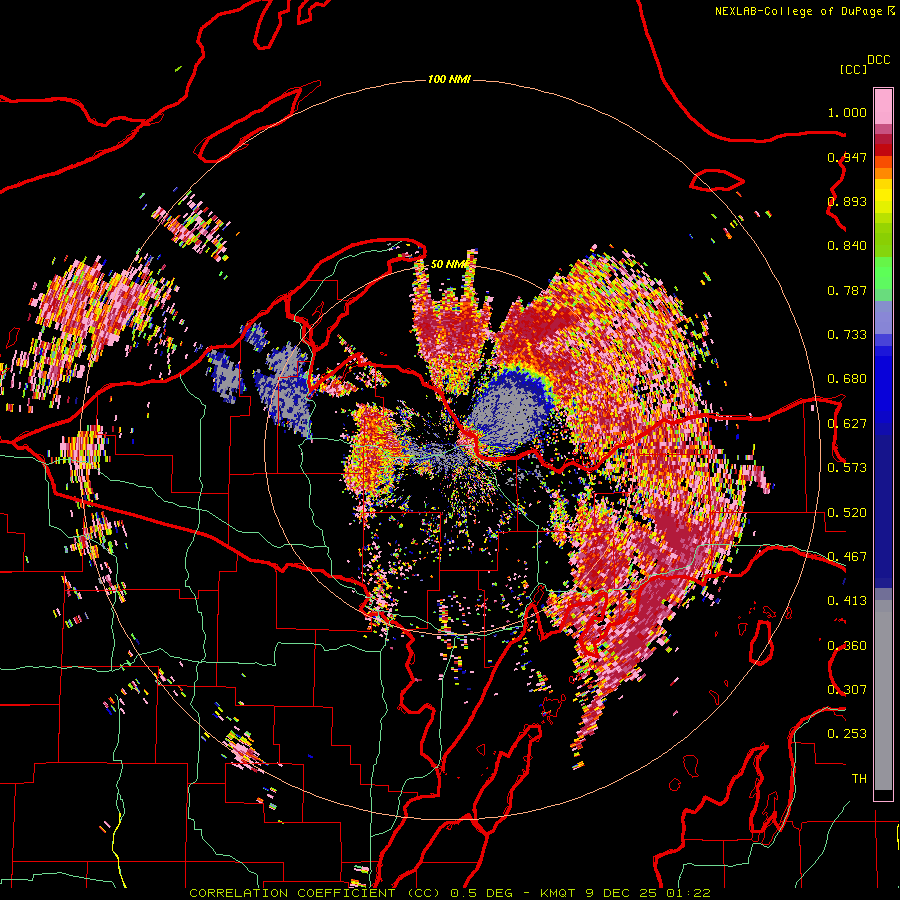Click the 0.787 scale label
This screenshot has width=900, height=900.
point(847,290)
